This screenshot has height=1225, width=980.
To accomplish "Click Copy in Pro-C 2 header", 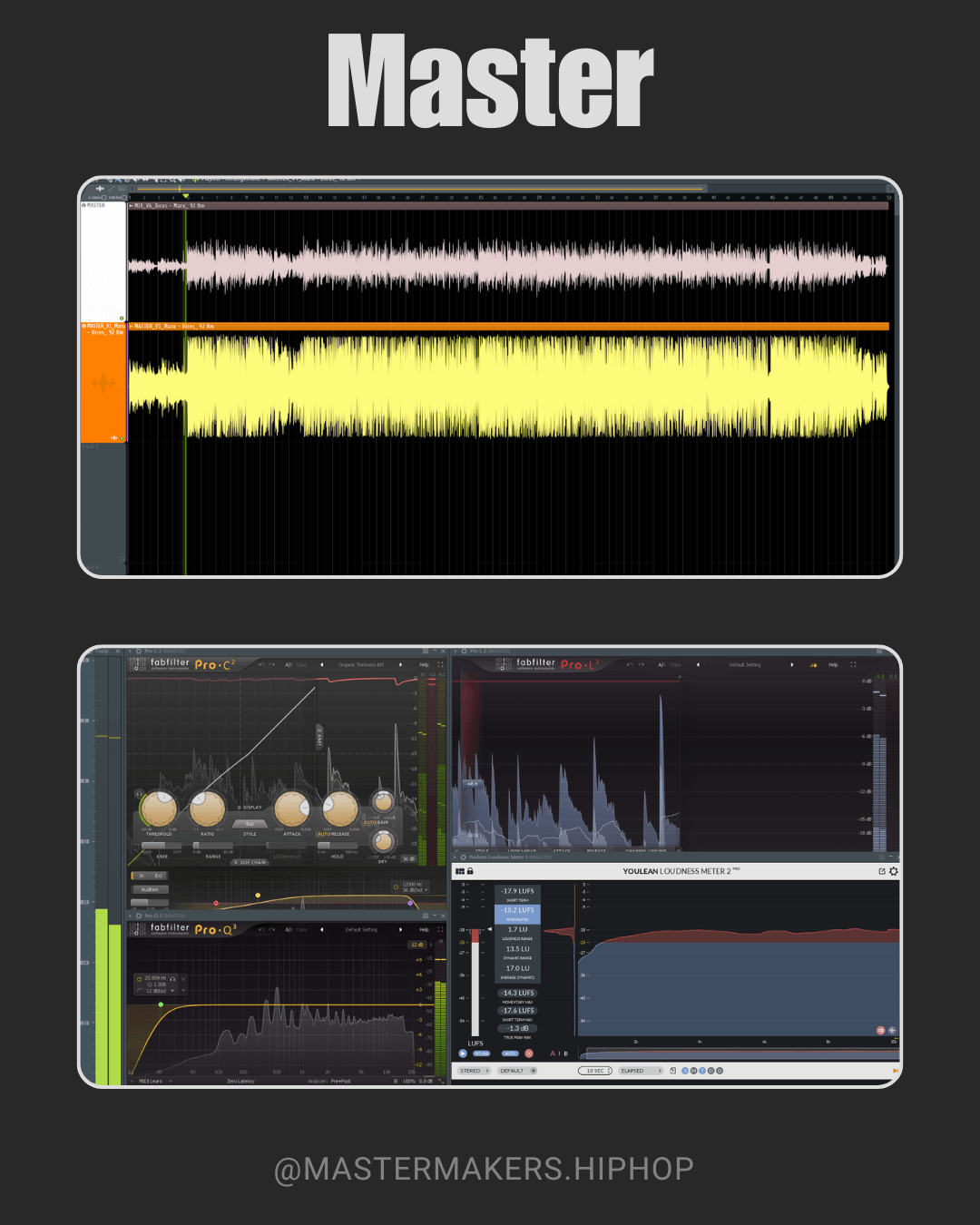I will 301,665.
